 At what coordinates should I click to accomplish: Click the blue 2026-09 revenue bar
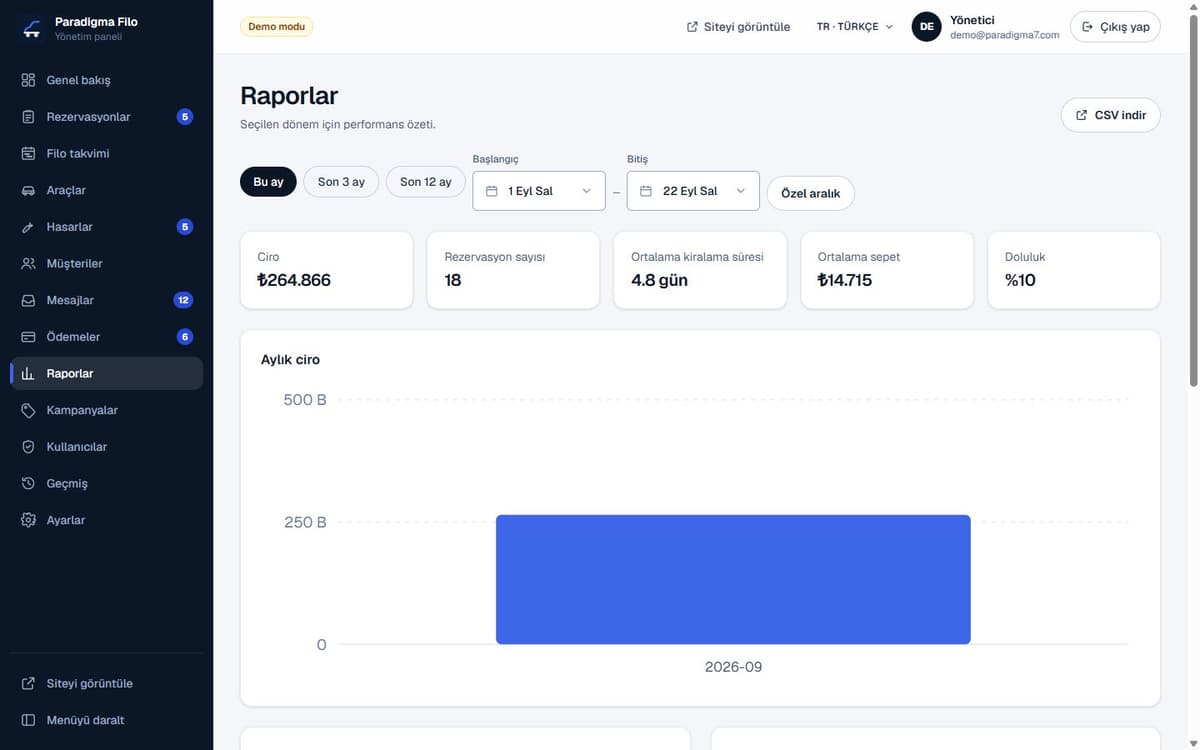click(733, 580)
